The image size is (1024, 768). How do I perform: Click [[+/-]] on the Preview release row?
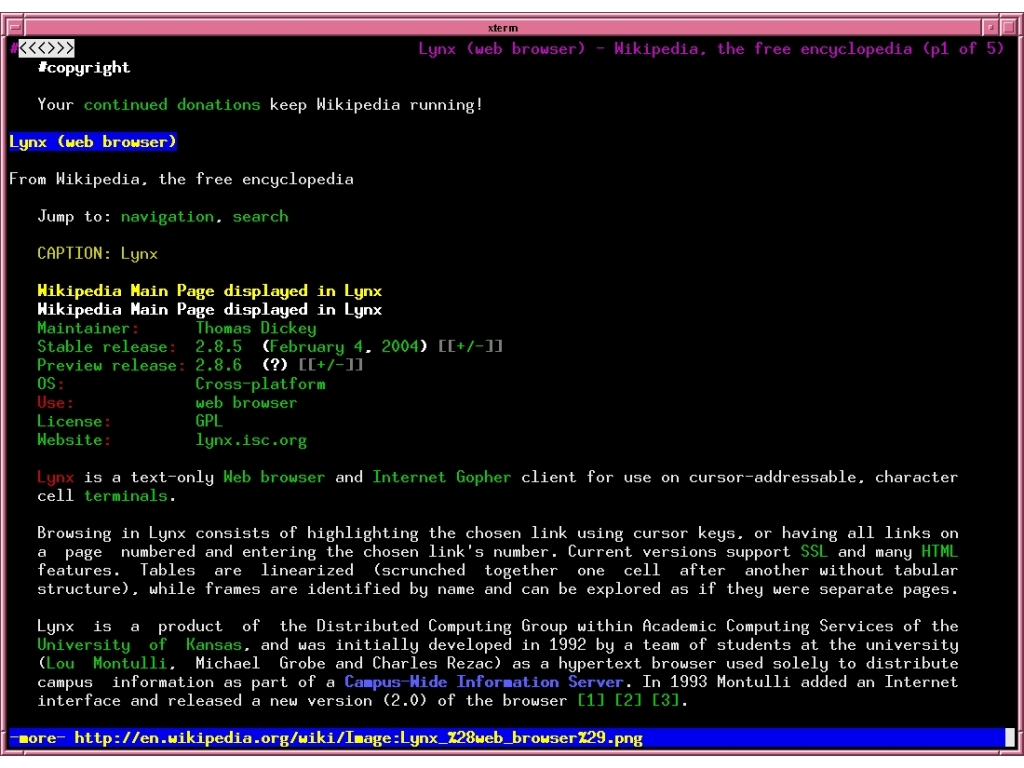330,365
